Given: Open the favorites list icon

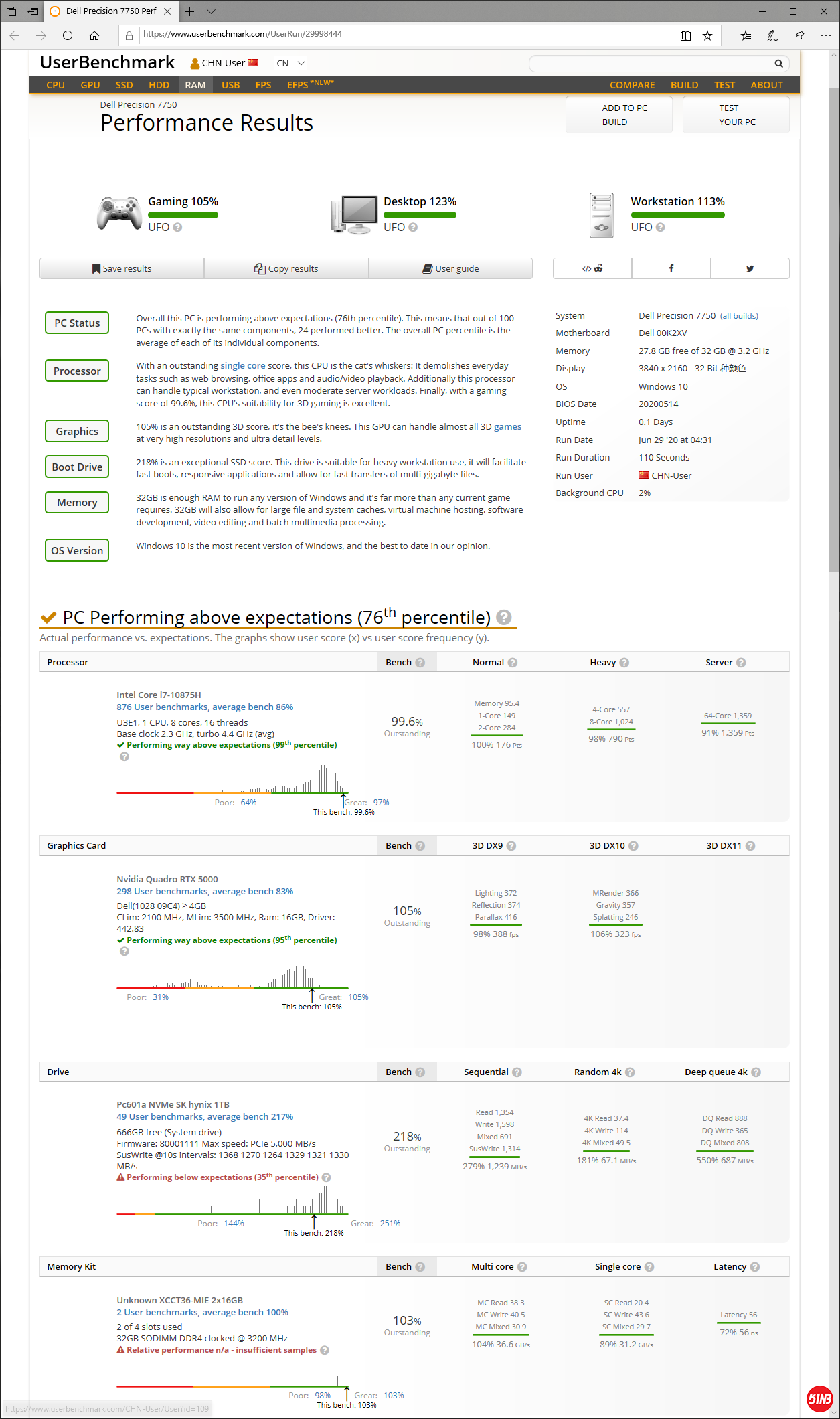Looking at the screenshot, I should coord(746,35).
